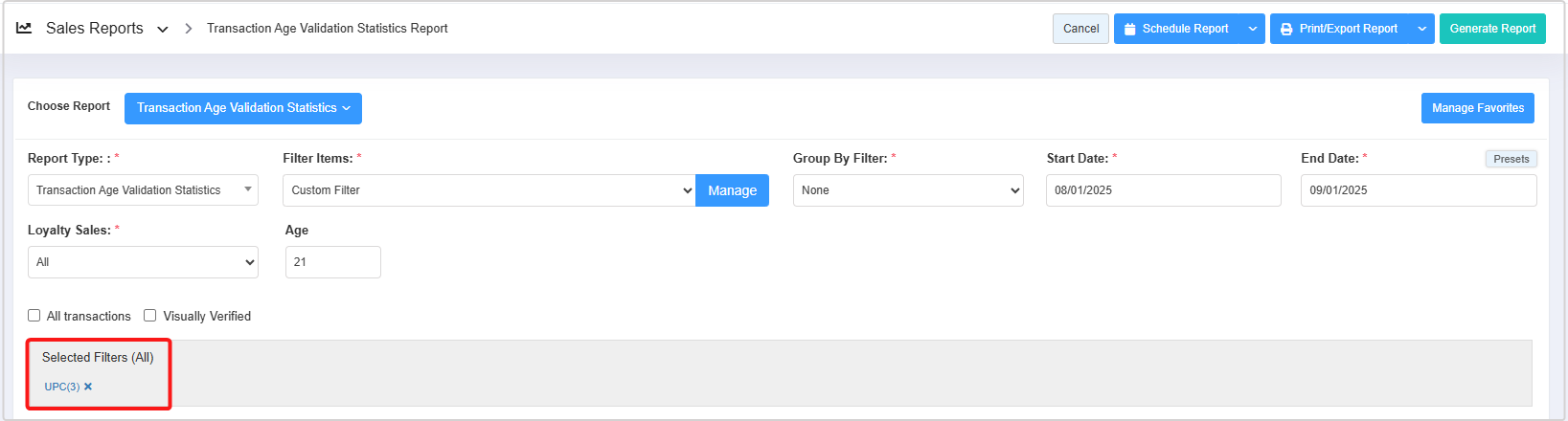
Task: Click the calendar icon on Schedule Report
Action: click(x=1129, y=29)
